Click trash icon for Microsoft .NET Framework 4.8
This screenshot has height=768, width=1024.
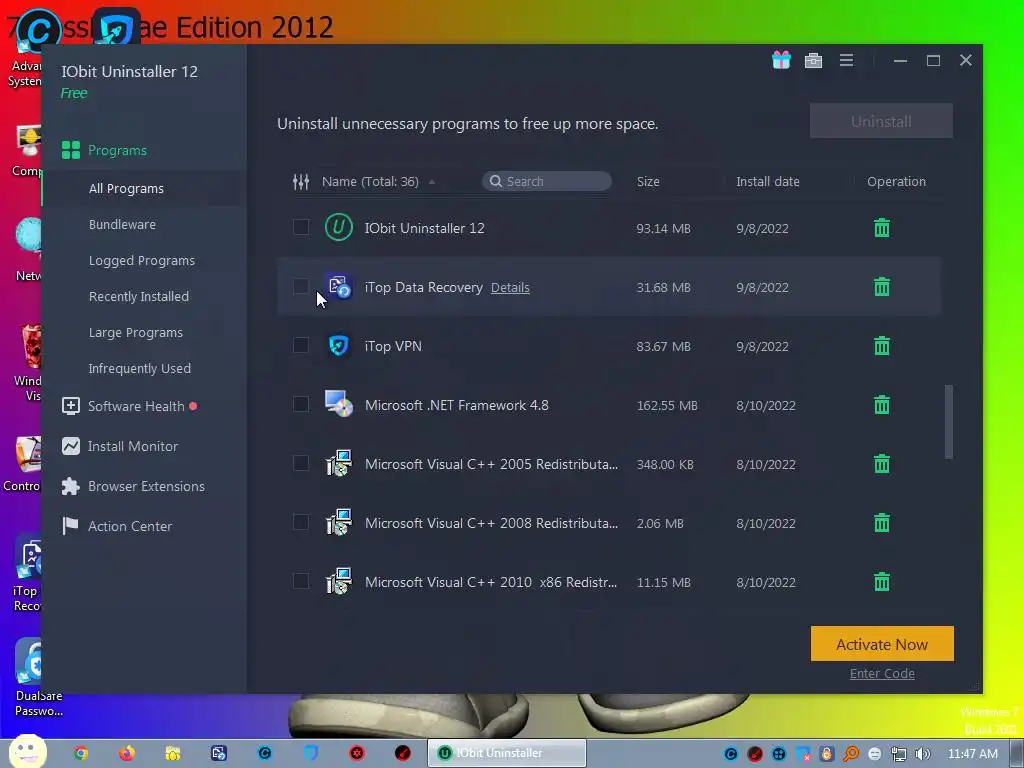882,405
